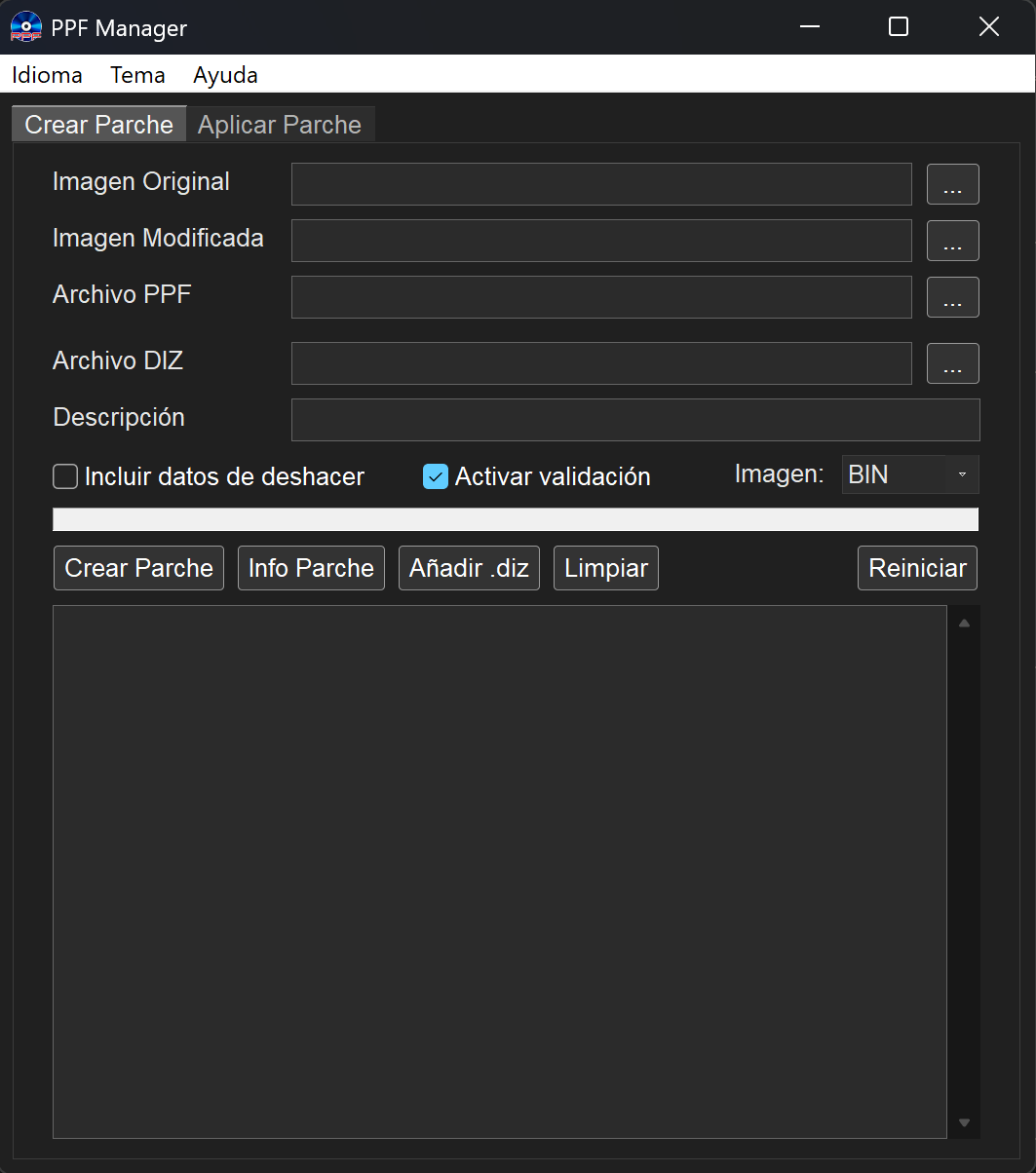Click the Descripción text field
The image size is (1036, 1173).
click(x=635, y=420)
